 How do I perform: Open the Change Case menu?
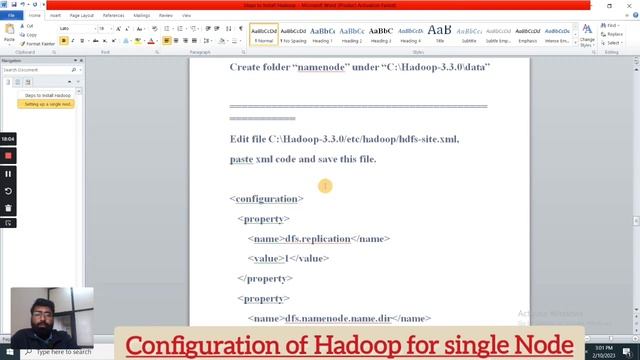(140, 29)
